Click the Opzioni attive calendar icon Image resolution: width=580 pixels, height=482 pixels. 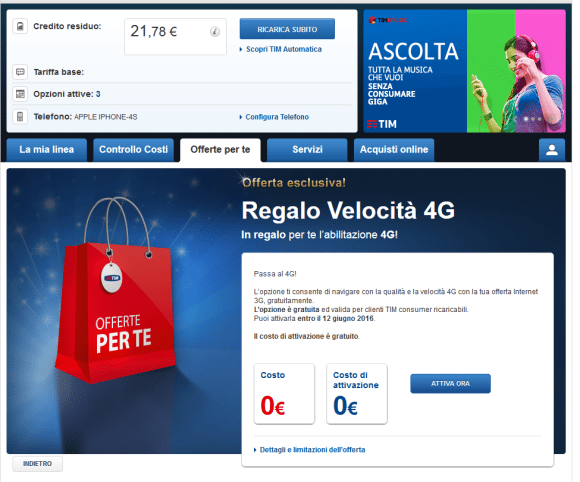[x=20, y=94]
